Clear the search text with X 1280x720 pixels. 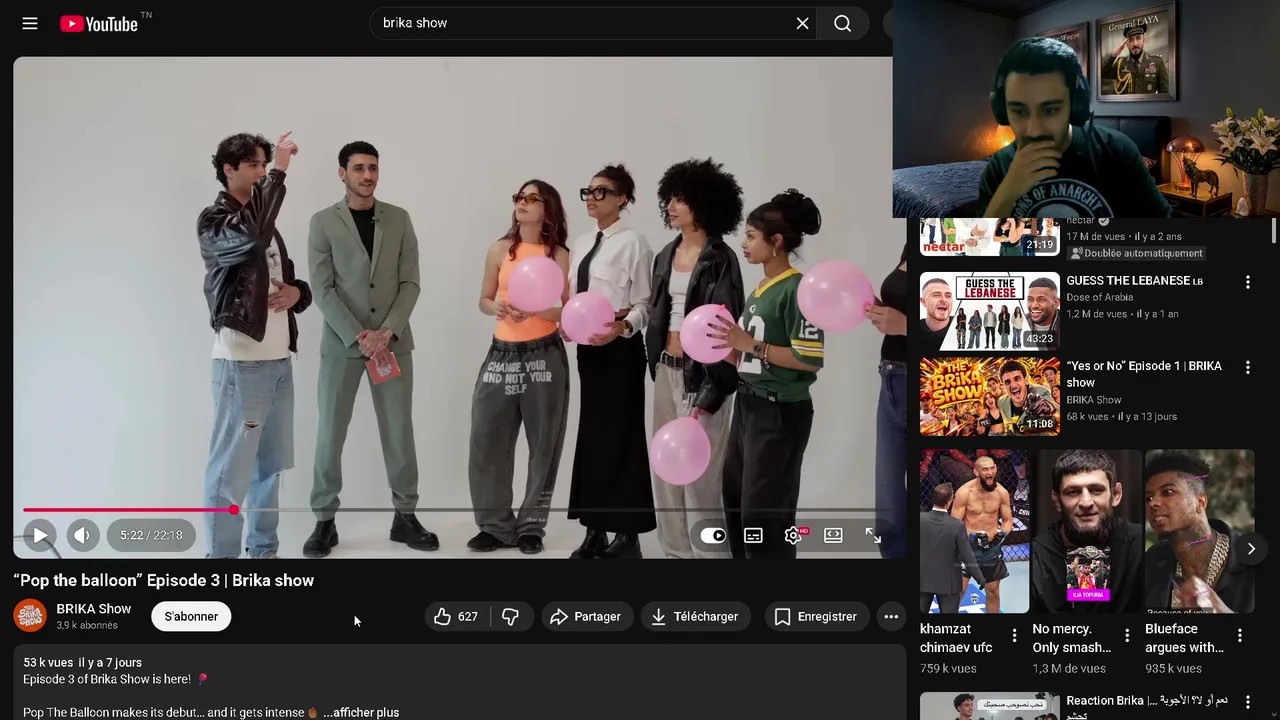pos(802,23)
